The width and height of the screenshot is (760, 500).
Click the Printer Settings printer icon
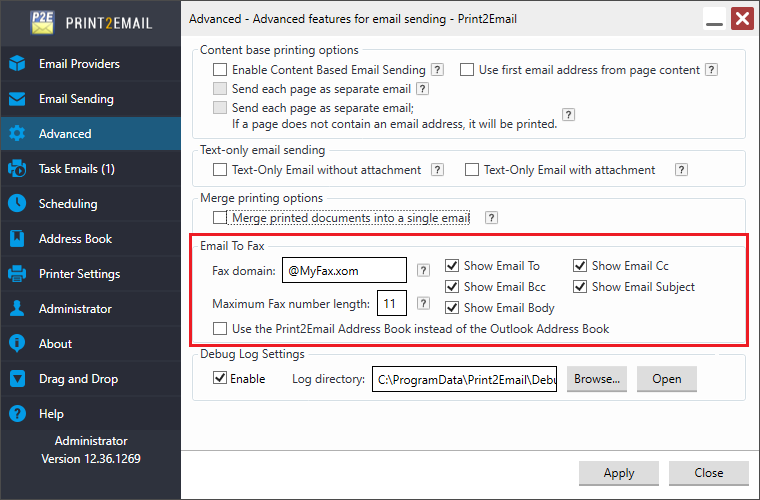(17, 274)
